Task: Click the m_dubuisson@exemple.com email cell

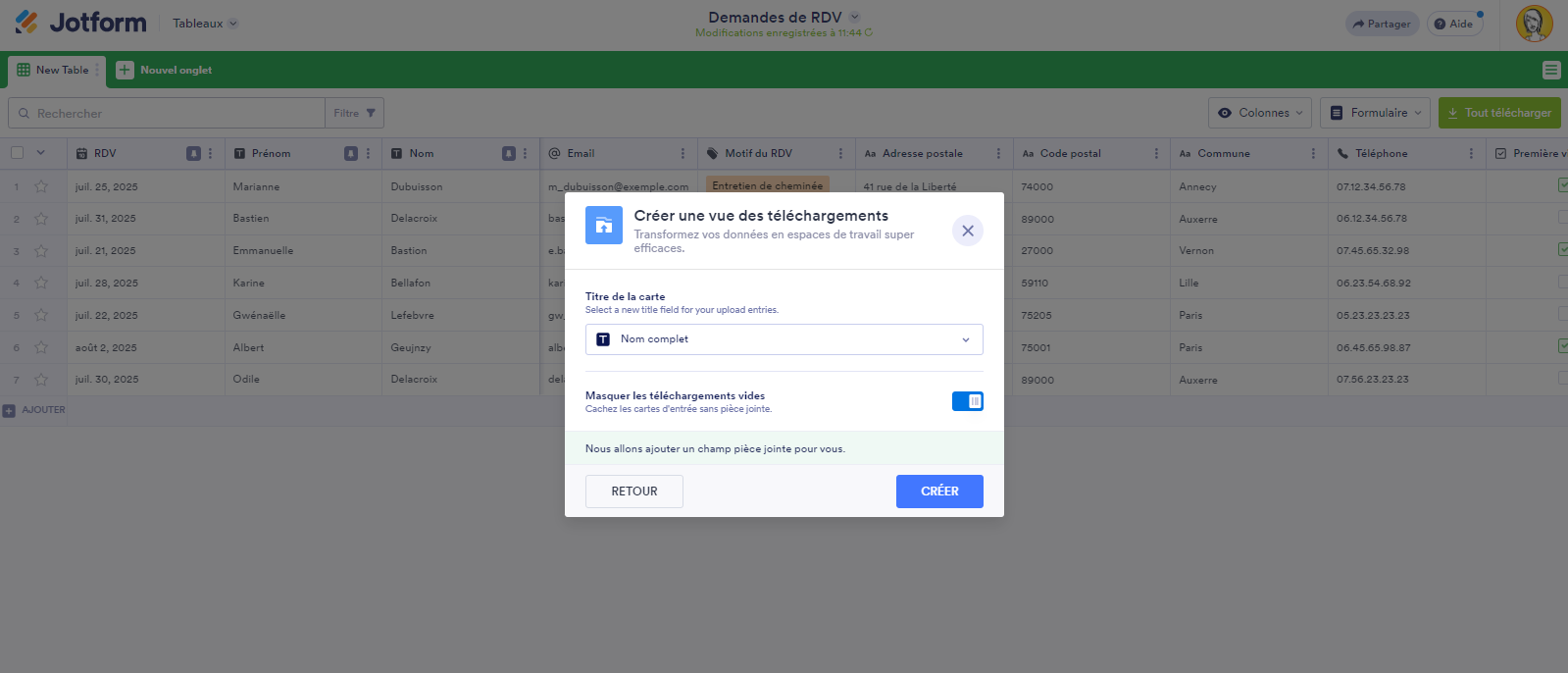Action: 619,186
